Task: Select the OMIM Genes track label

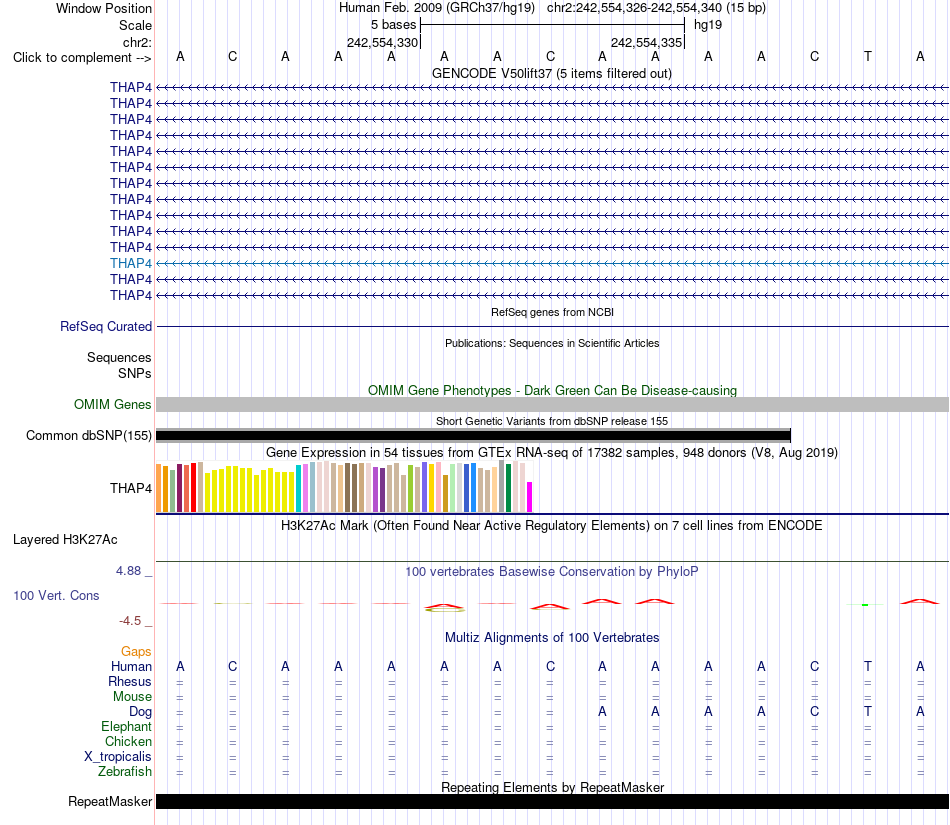Action: [112, 405]
